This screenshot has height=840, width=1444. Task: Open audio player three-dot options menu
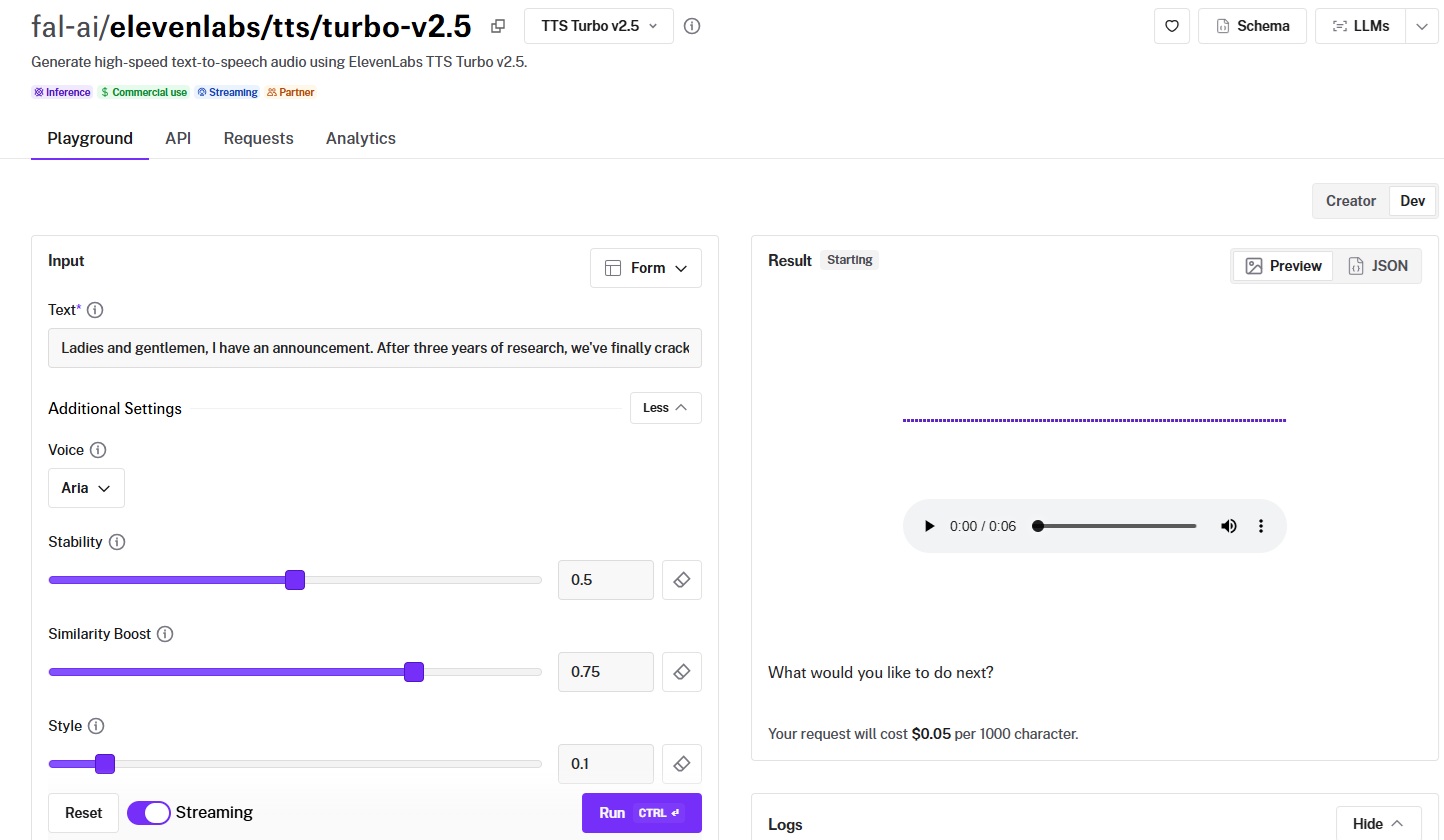click(x=1261, y=526)
